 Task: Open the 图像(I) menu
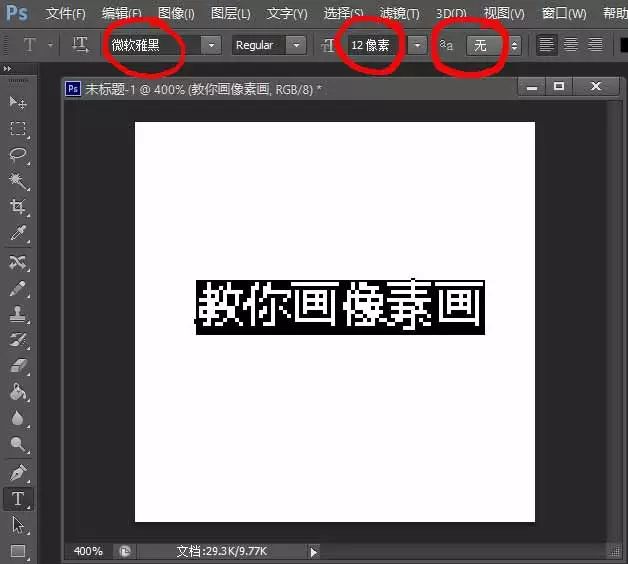point(176,14)
